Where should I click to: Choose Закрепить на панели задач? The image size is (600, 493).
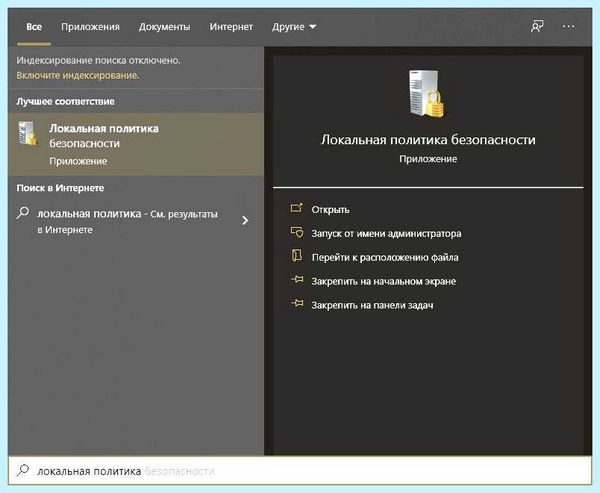click(372, 305)
